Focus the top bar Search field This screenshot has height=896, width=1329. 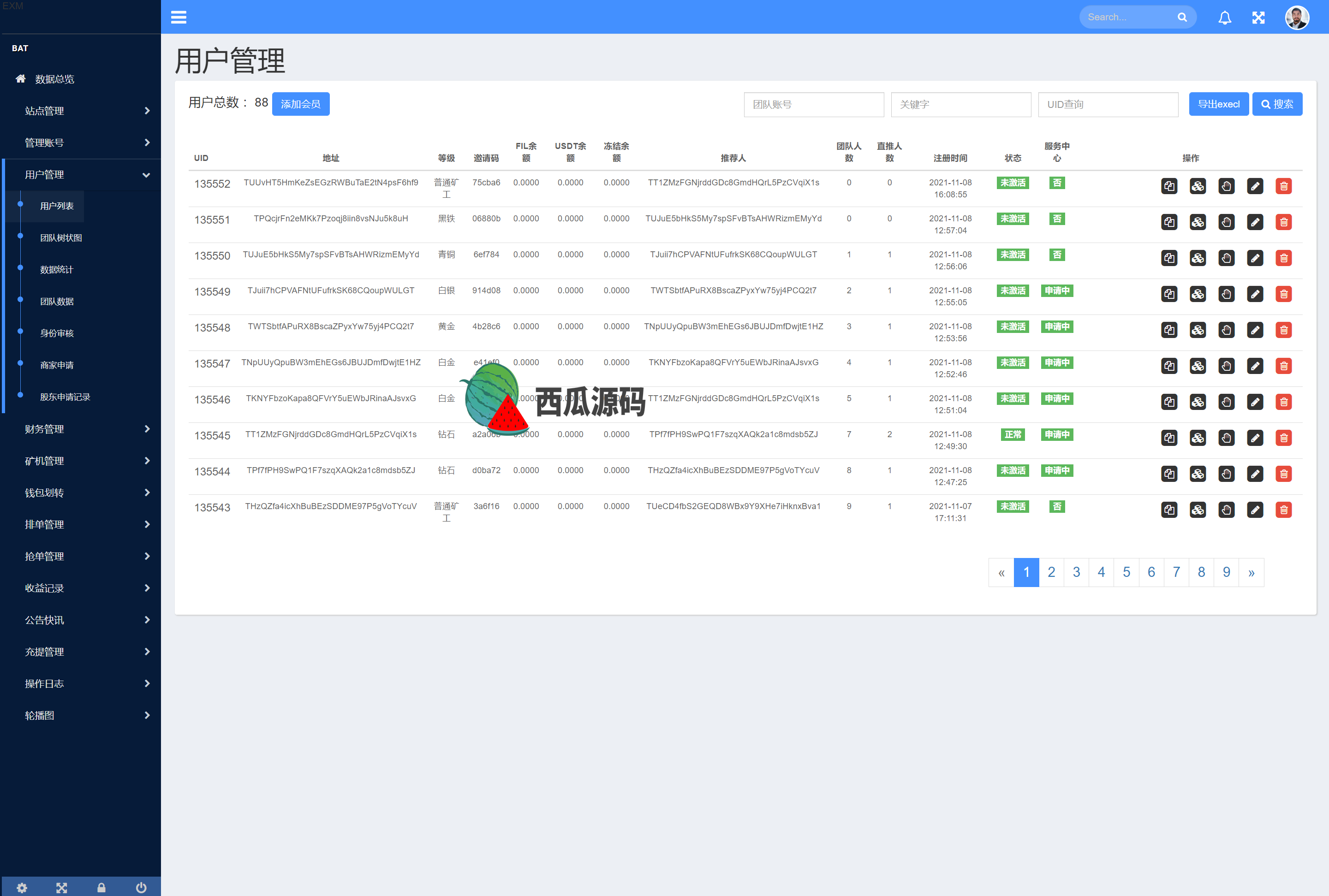coord(1129,18)
